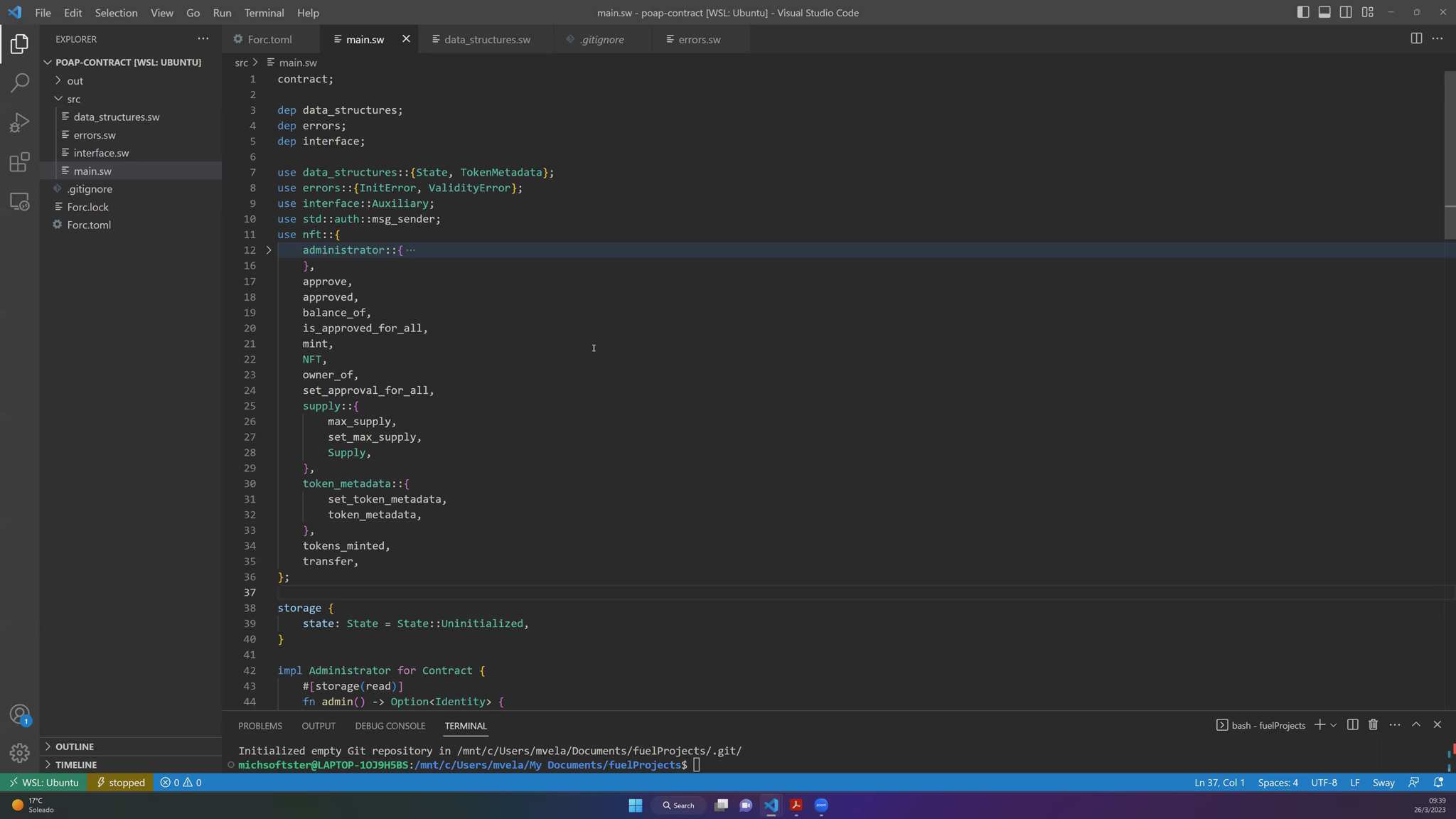This screenshot has height=819, width=1456.
Task: Toggle bottom panel visibility
Action: tap(1324, 12)
